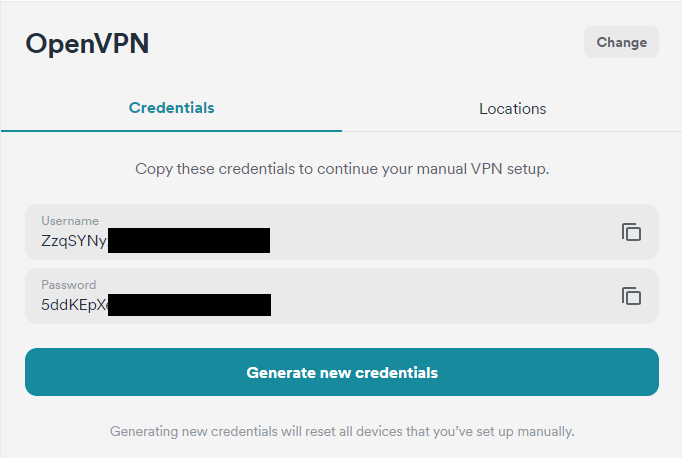Click the credentials reset warning note
The image size is (682, 458).
342,432
